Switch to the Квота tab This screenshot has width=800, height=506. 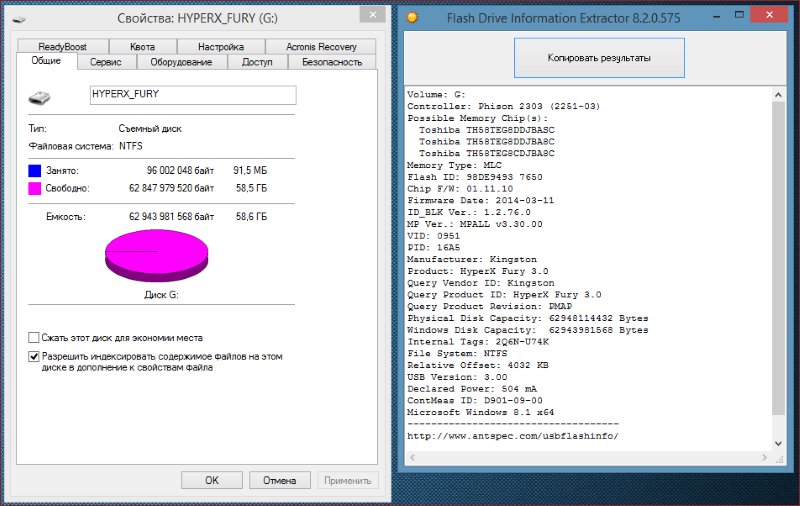(x=142, y=46)
